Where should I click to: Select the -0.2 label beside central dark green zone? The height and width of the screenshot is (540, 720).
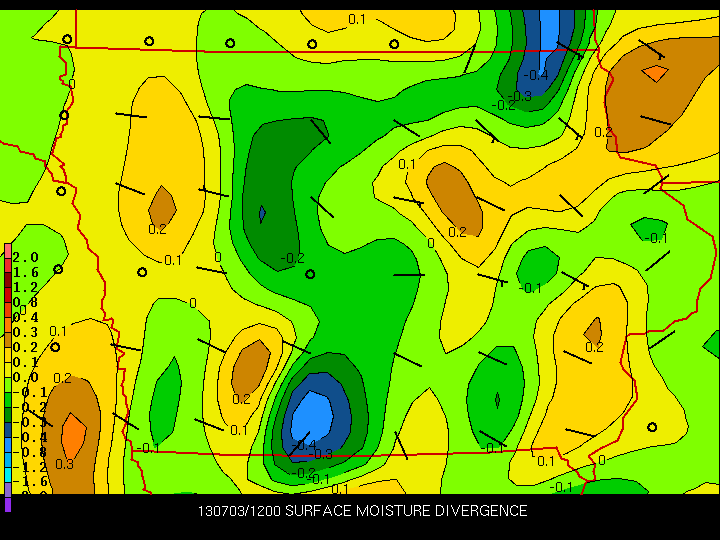coord(292,258)
